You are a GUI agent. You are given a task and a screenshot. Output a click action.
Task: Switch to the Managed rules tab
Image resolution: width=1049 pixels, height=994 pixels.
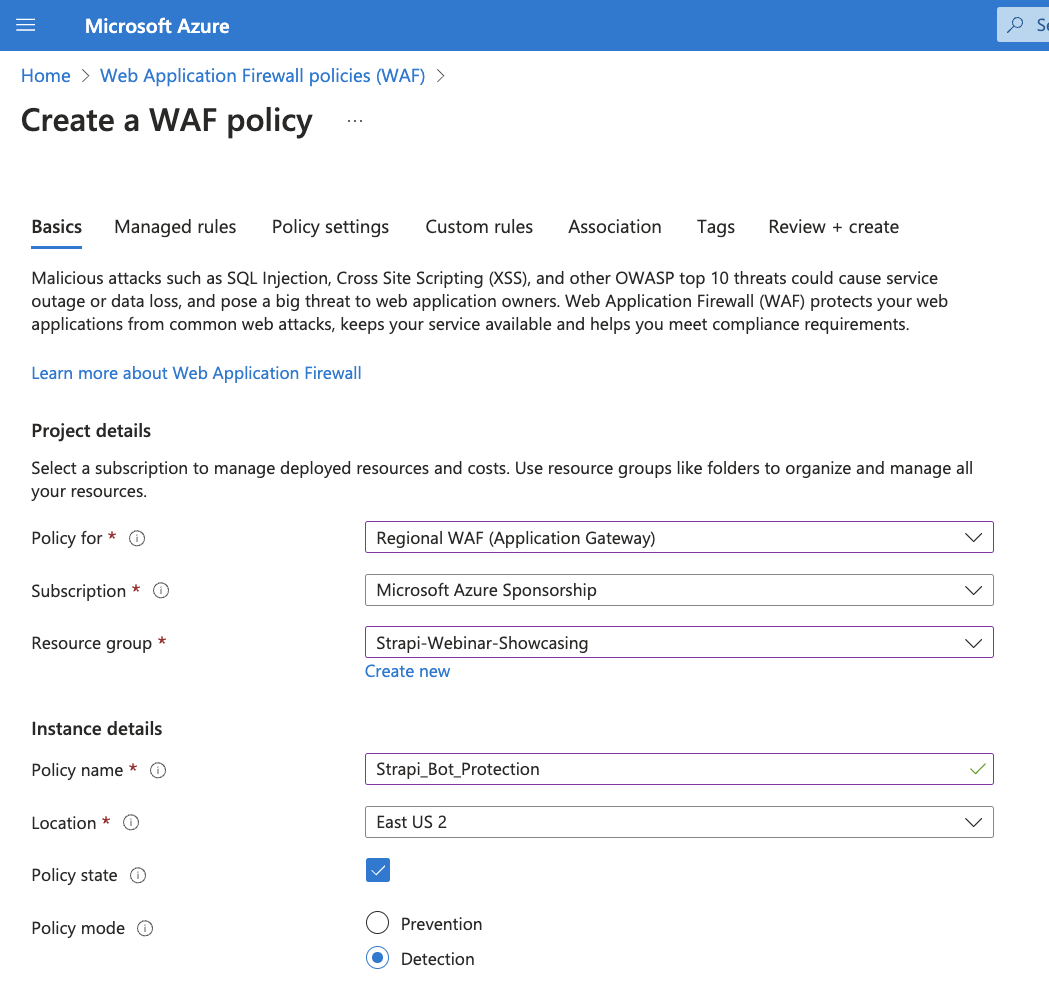coord(175,227)
